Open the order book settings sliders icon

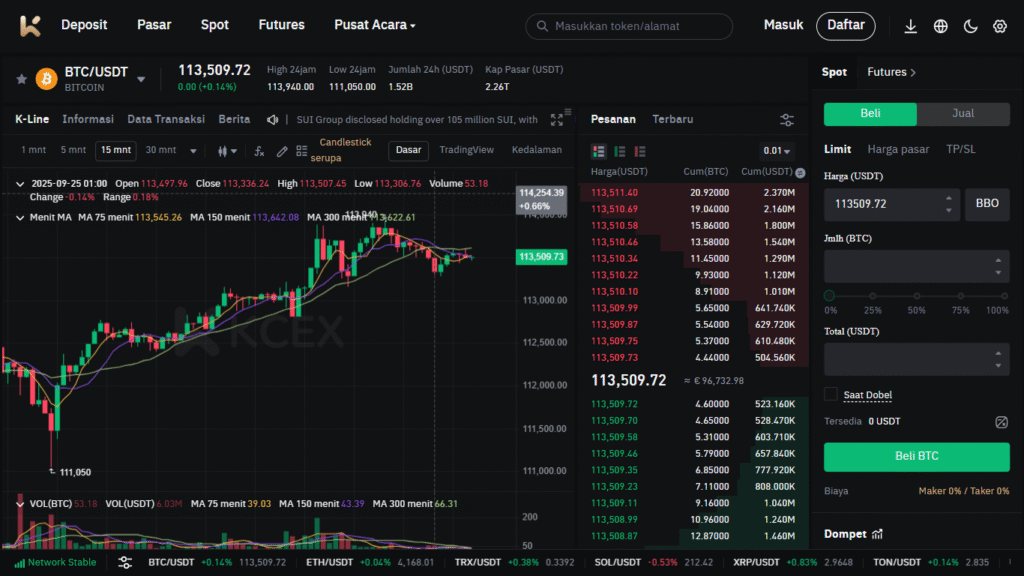[x=787, y=119]
